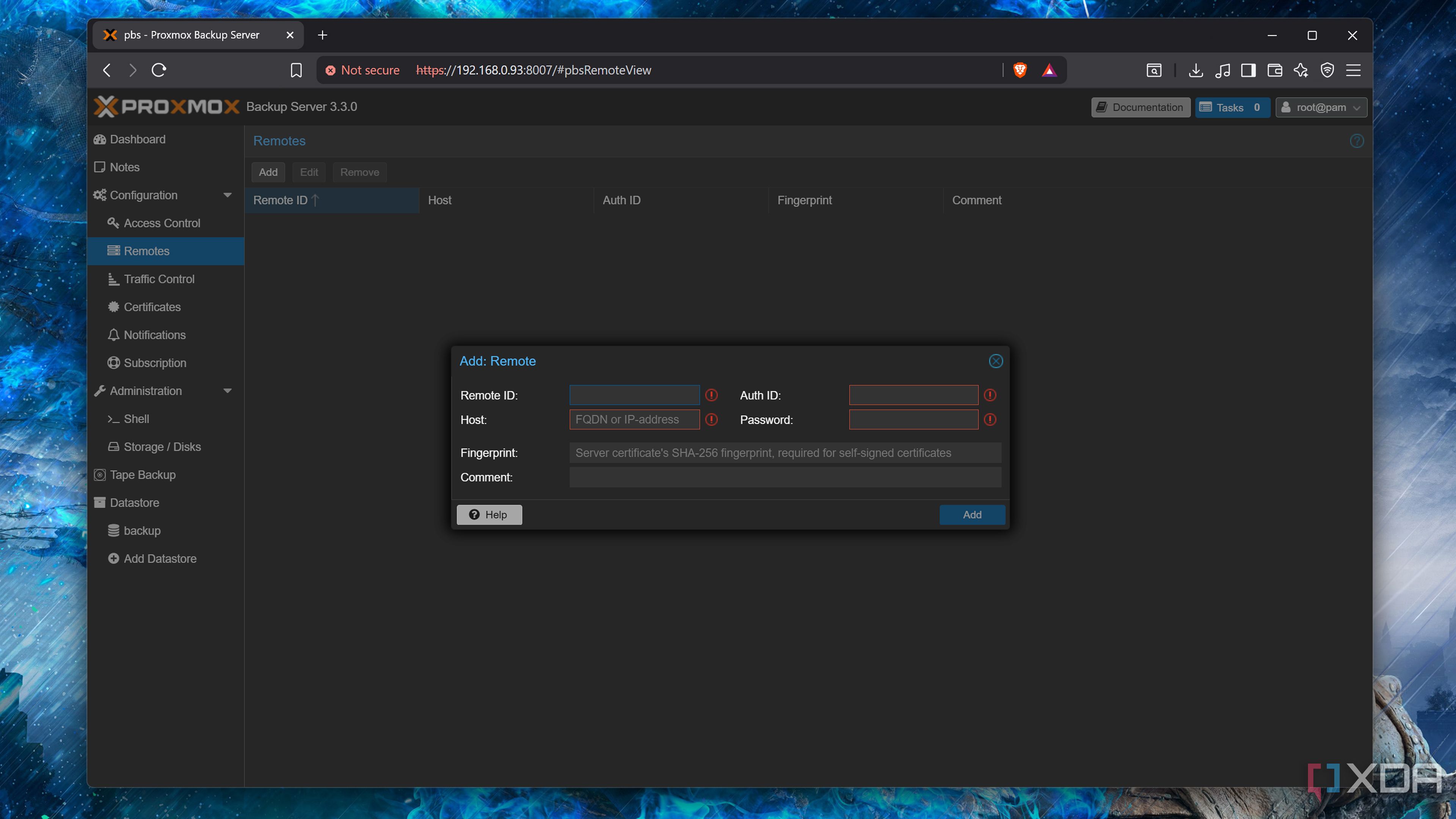This screenshot has width=1456, height=819.
Task: Click the Host input field
Action: tap(634, 419)
